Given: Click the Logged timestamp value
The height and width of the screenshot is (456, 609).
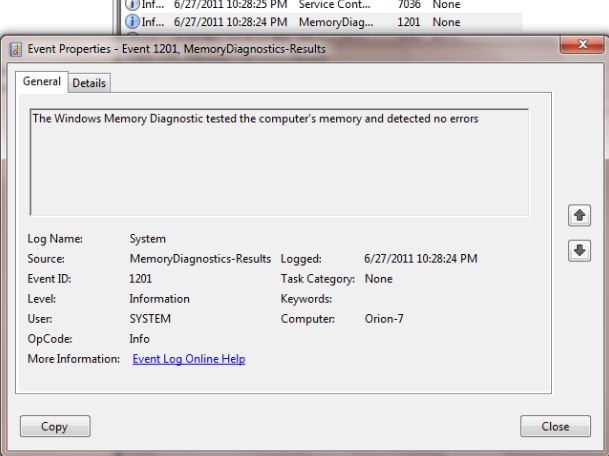Looking at the screenshot, I should coord(420,259).
